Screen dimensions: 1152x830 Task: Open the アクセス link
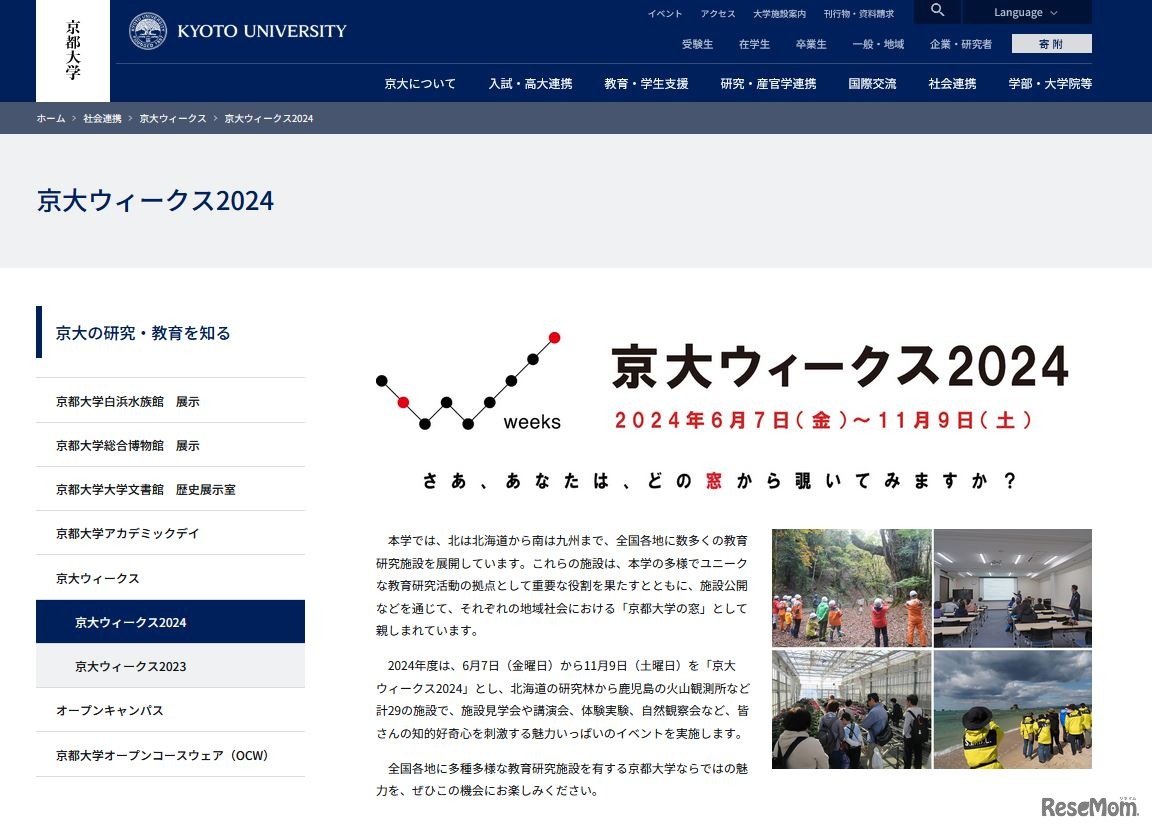pos(718,13)
